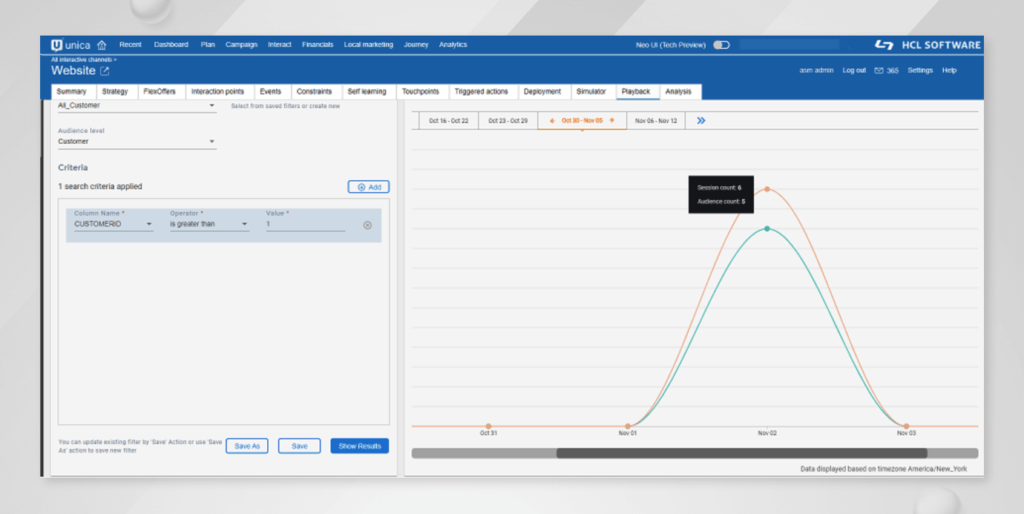Open the mail inbox envelope icon
Image resolution: width=1024 pixels, height=514 pixels.
click(878, 71)
